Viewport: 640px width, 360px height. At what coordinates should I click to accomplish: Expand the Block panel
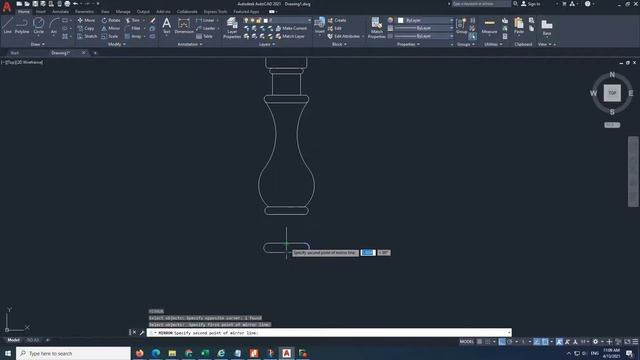point(339,44)
